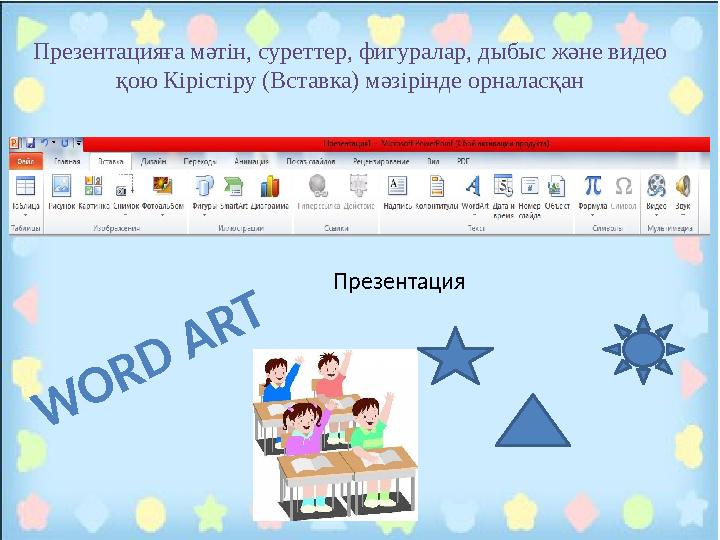
Task: Click the Символ (Symbol) omega icon
Action: pos(624,186)
